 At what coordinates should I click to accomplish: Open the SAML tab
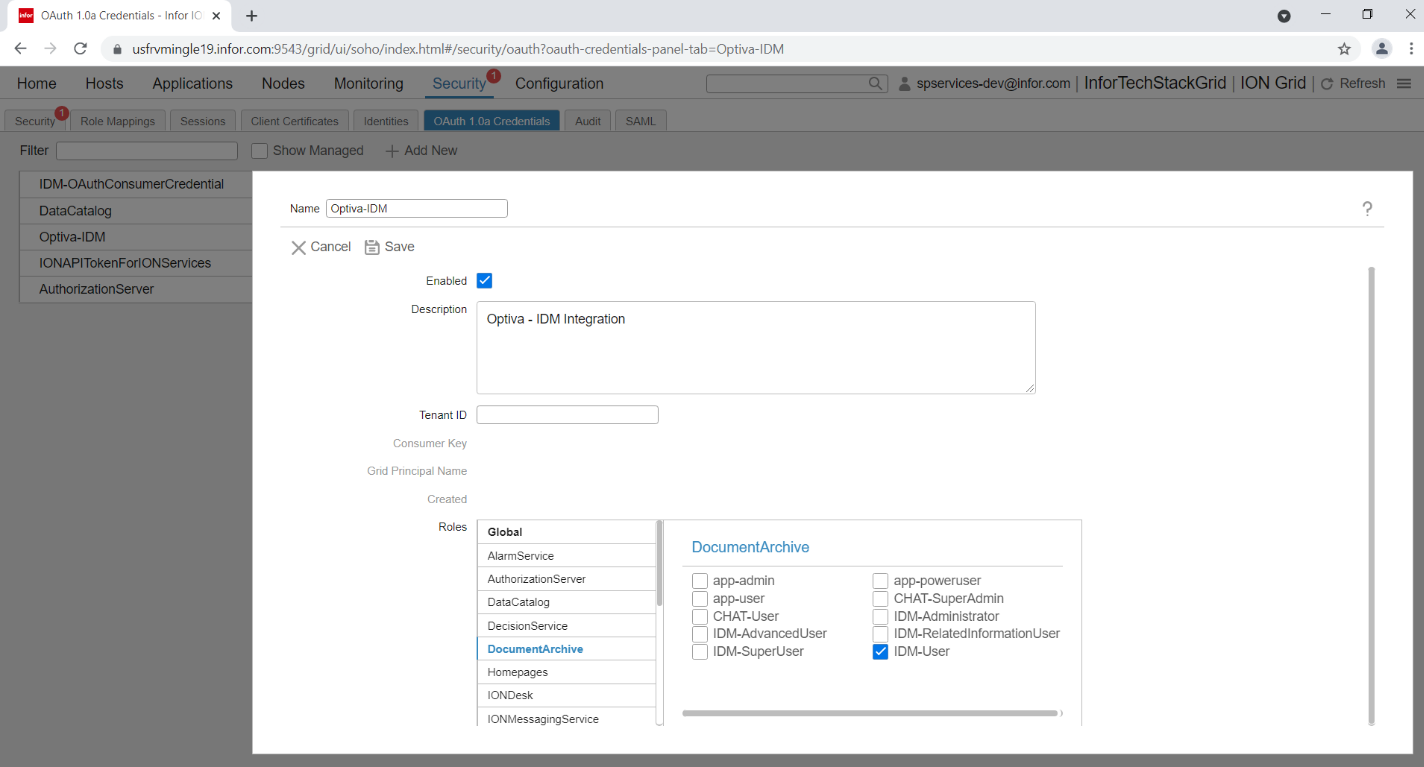tap(640, 119)
